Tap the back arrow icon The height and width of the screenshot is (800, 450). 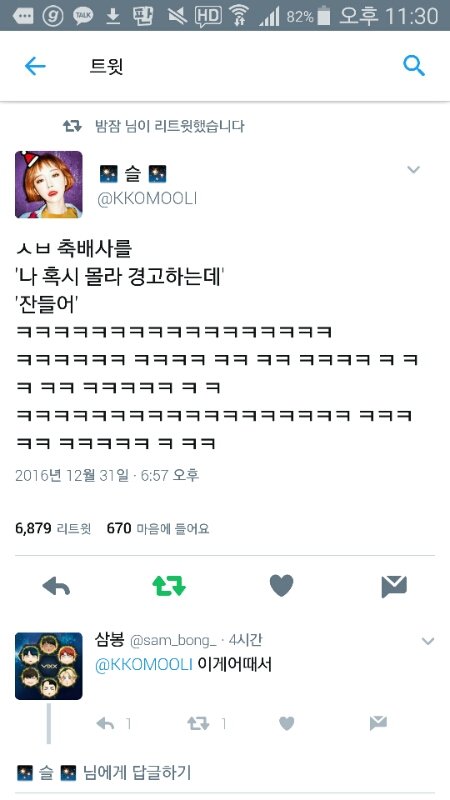point(35,66)
